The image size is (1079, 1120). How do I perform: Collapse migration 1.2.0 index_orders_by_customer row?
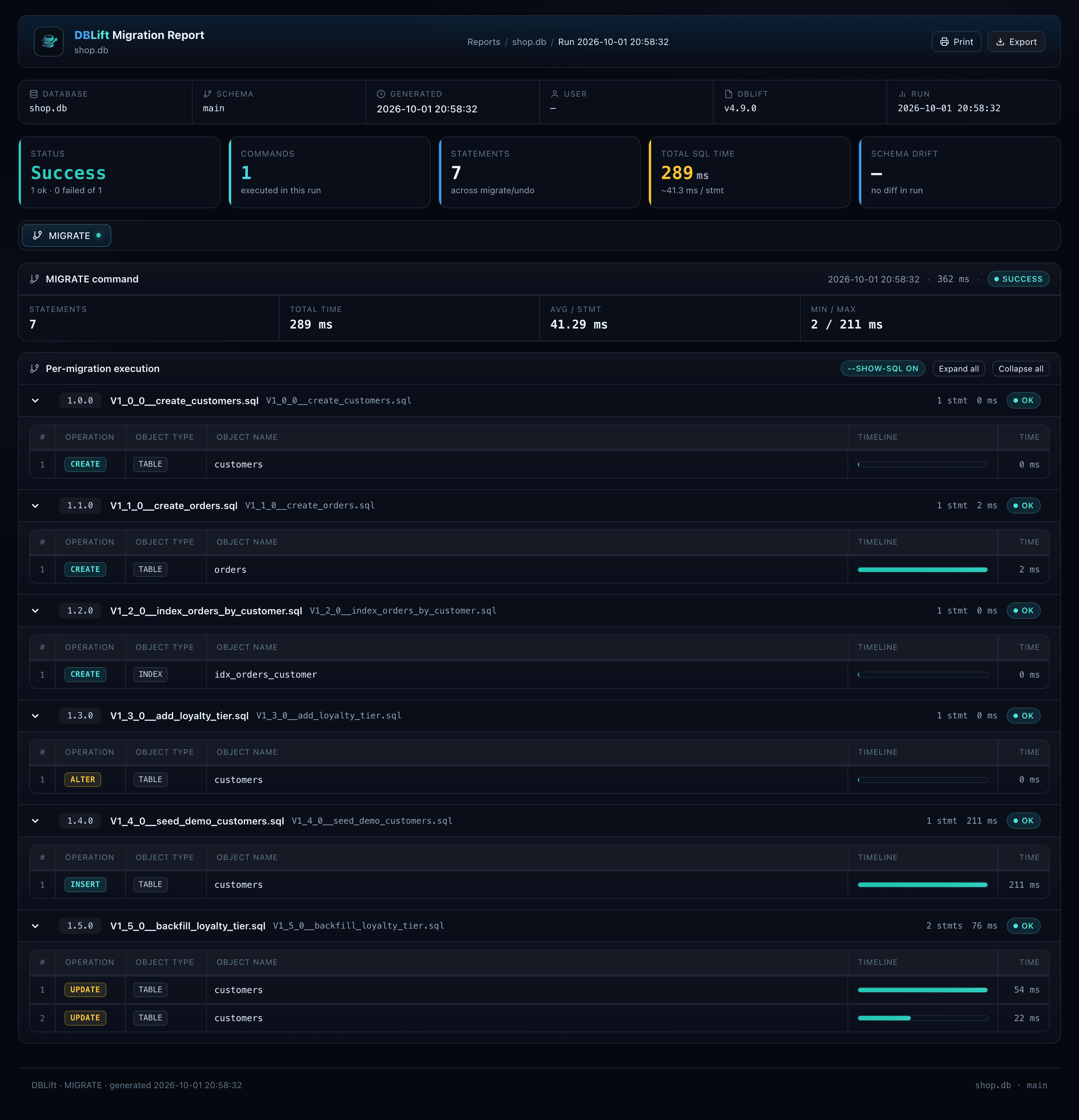point(36,611)
